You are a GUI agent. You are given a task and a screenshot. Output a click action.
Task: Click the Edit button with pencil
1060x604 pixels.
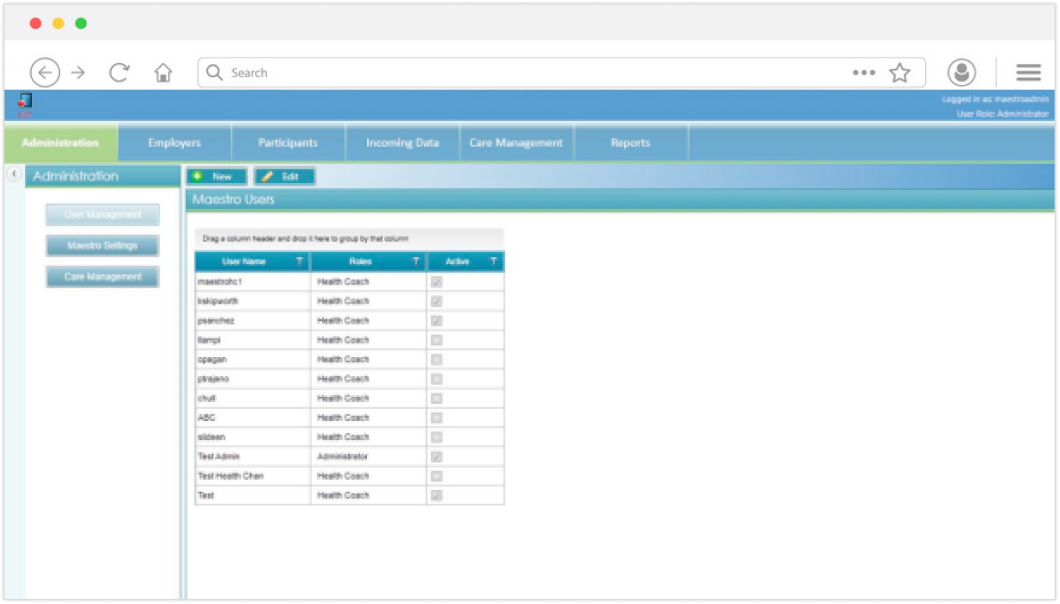(x=285, y=177)
